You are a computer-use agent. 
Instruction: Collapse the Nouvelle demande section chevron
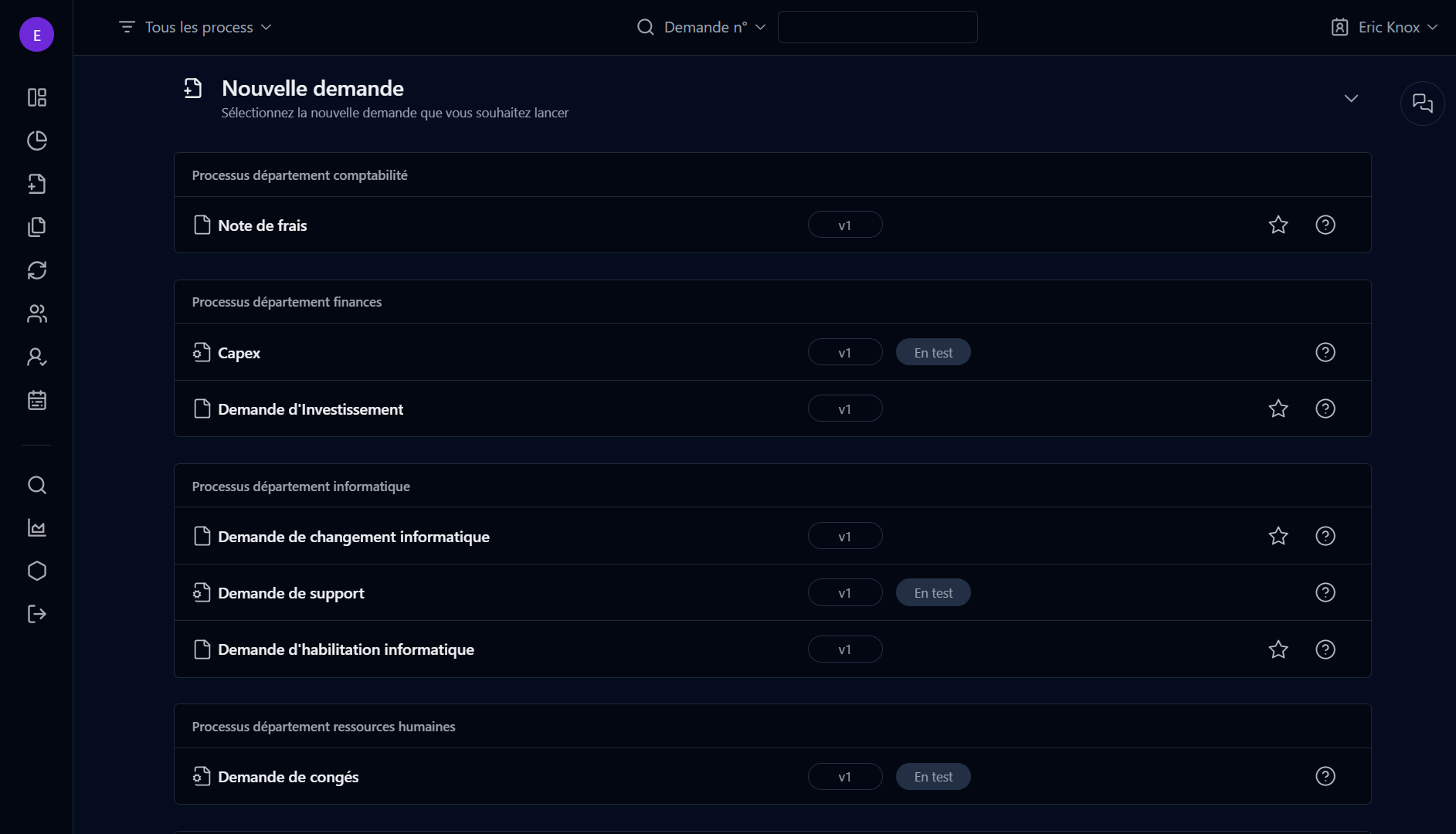coord(1351,98)
